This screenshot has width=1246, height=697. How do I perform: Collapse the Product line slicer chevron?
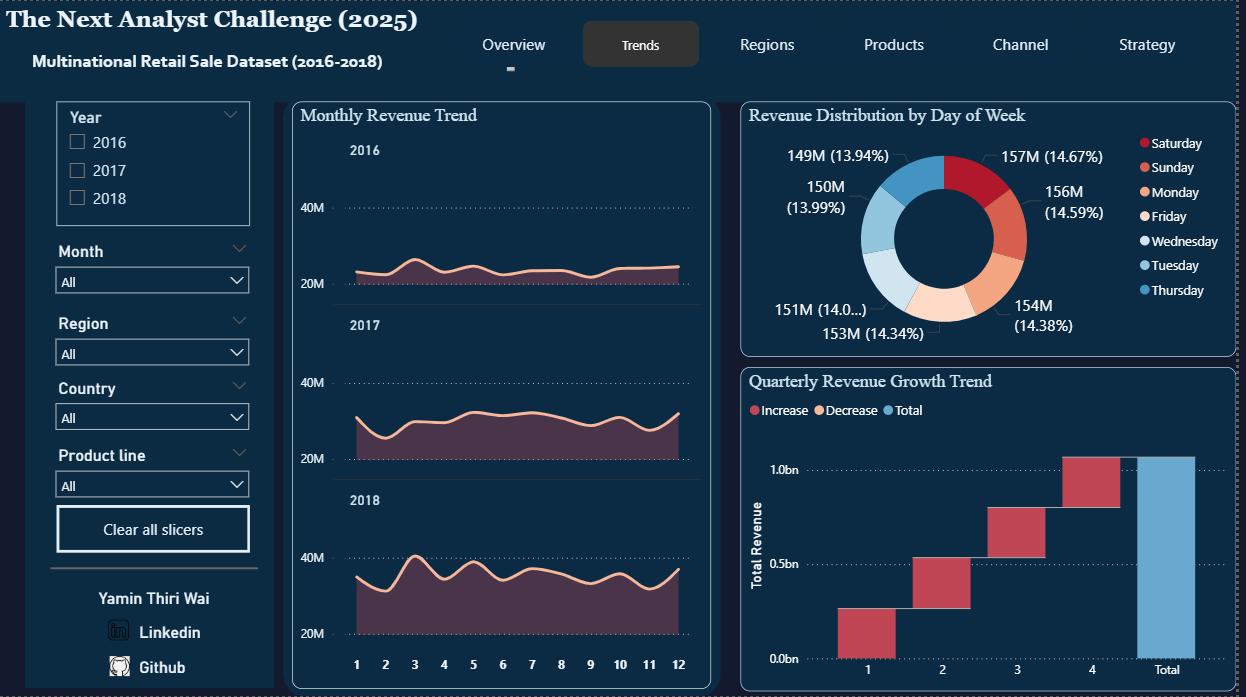238,453
